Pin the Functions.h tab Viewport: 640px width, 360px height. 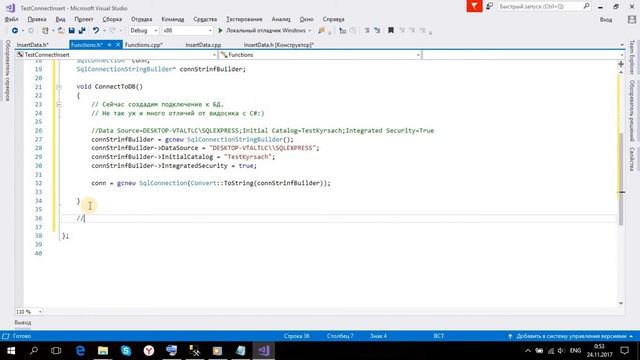point(109,45)
